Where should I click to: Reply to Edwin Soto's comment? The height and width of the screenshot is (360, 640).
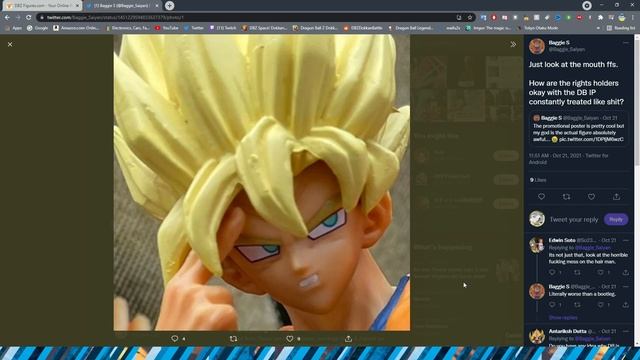[552, 272]
